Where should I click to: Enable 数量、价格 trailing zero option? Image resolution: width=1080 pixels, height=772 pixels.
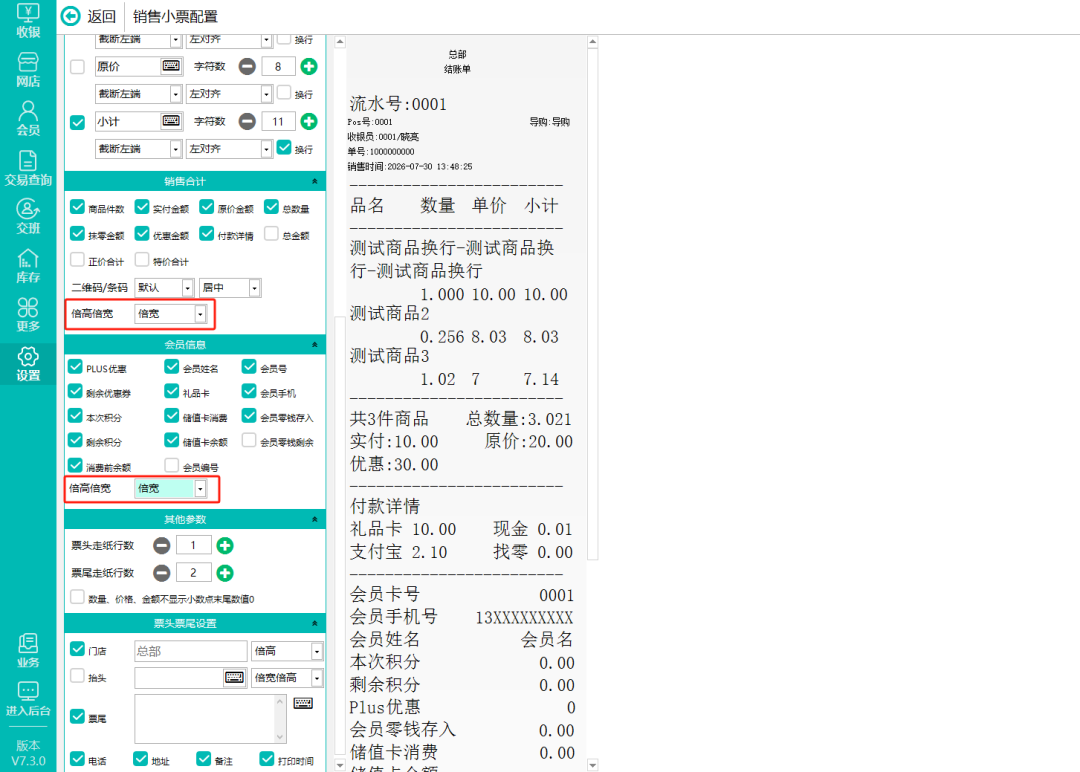(77, 598)
